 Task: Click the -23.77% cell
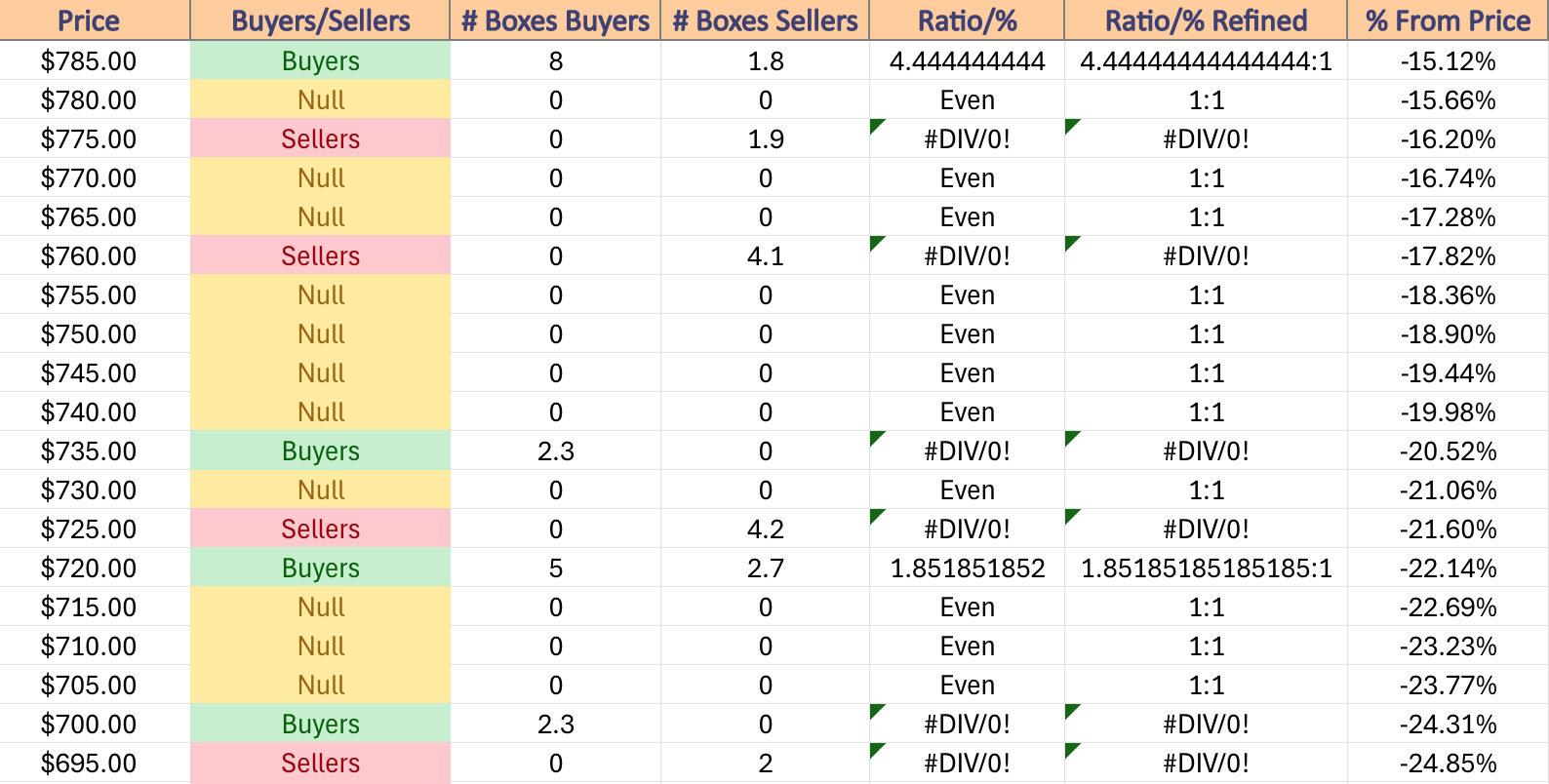pos(1448,685)
